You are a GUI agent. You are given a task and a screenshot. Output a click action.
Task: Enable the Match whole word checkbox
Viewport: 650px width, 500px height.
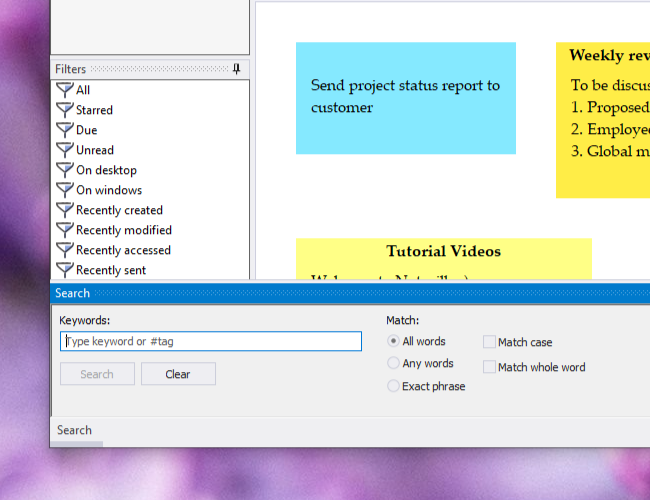tap(489, 367)
